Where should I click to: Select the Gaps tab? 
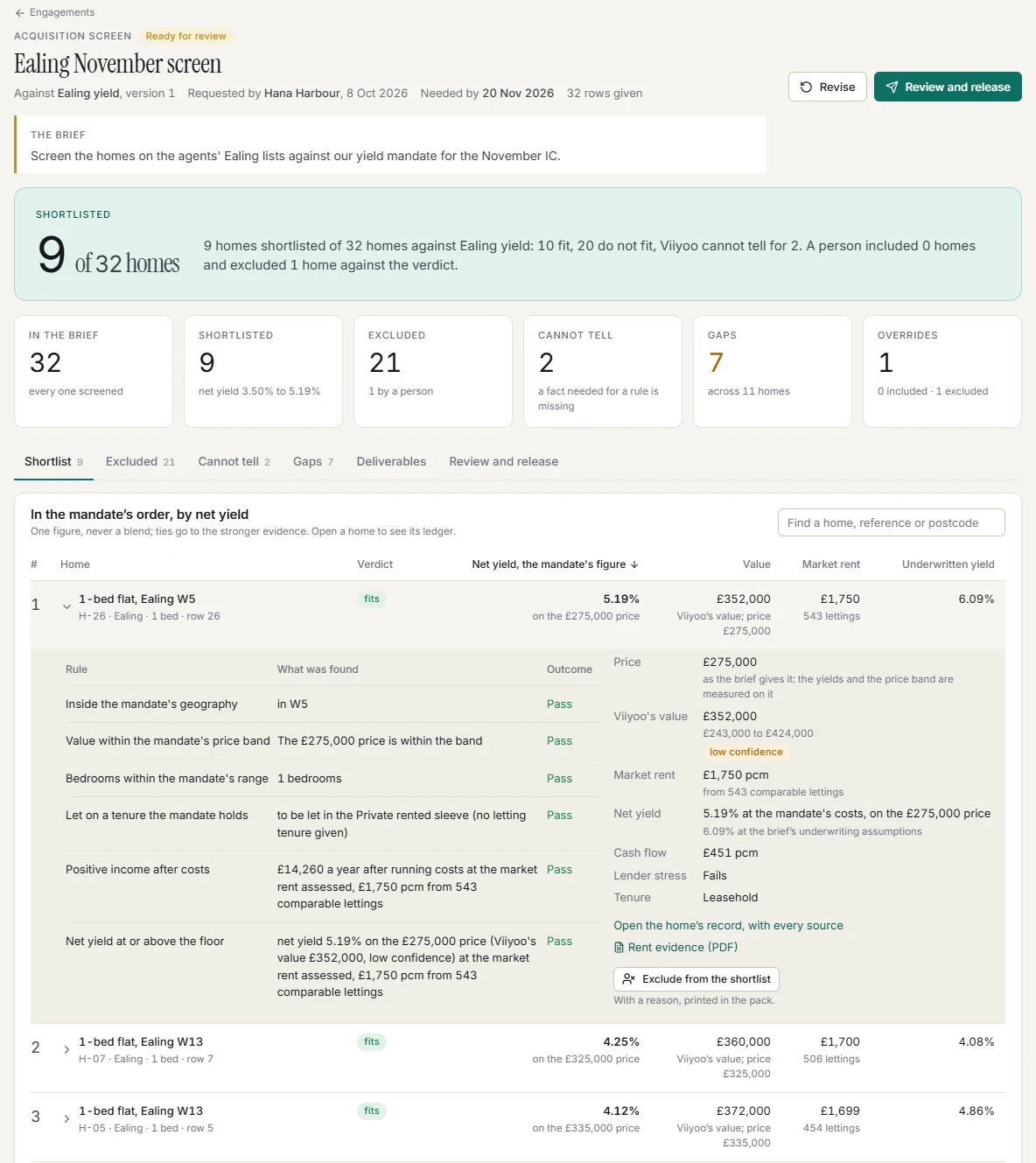pyautogui.click(x=313, y=461)
